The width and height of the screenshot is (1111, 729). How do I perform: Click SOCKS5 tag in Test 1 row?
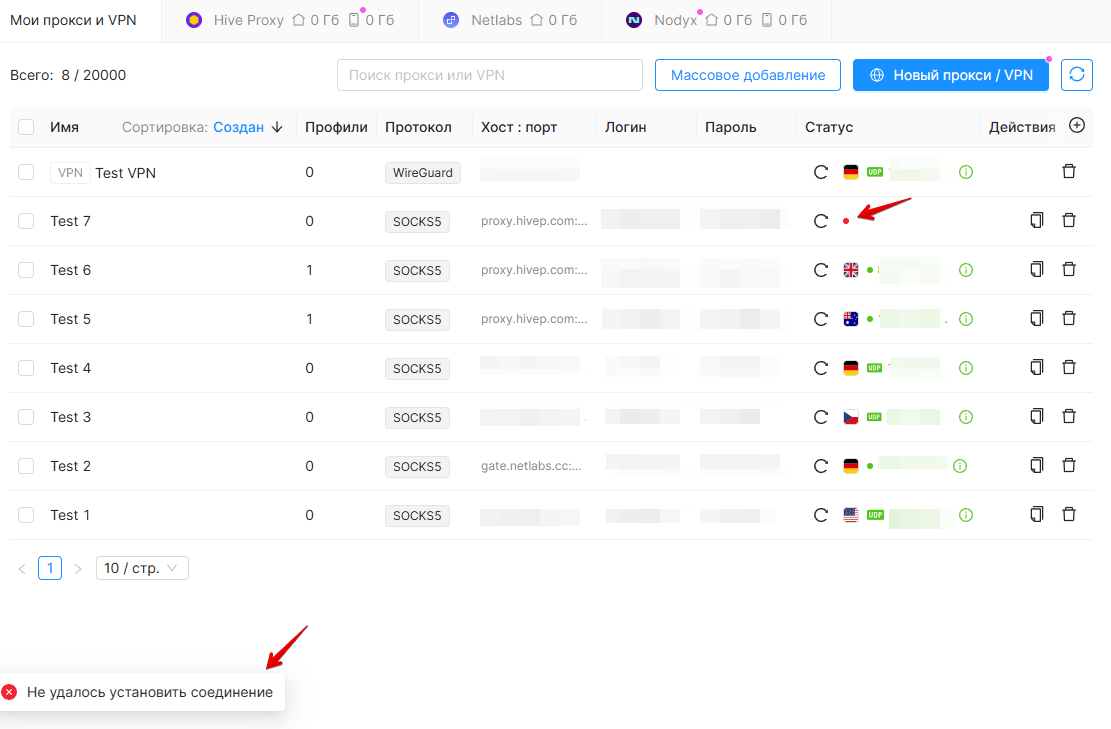[417, 516]
